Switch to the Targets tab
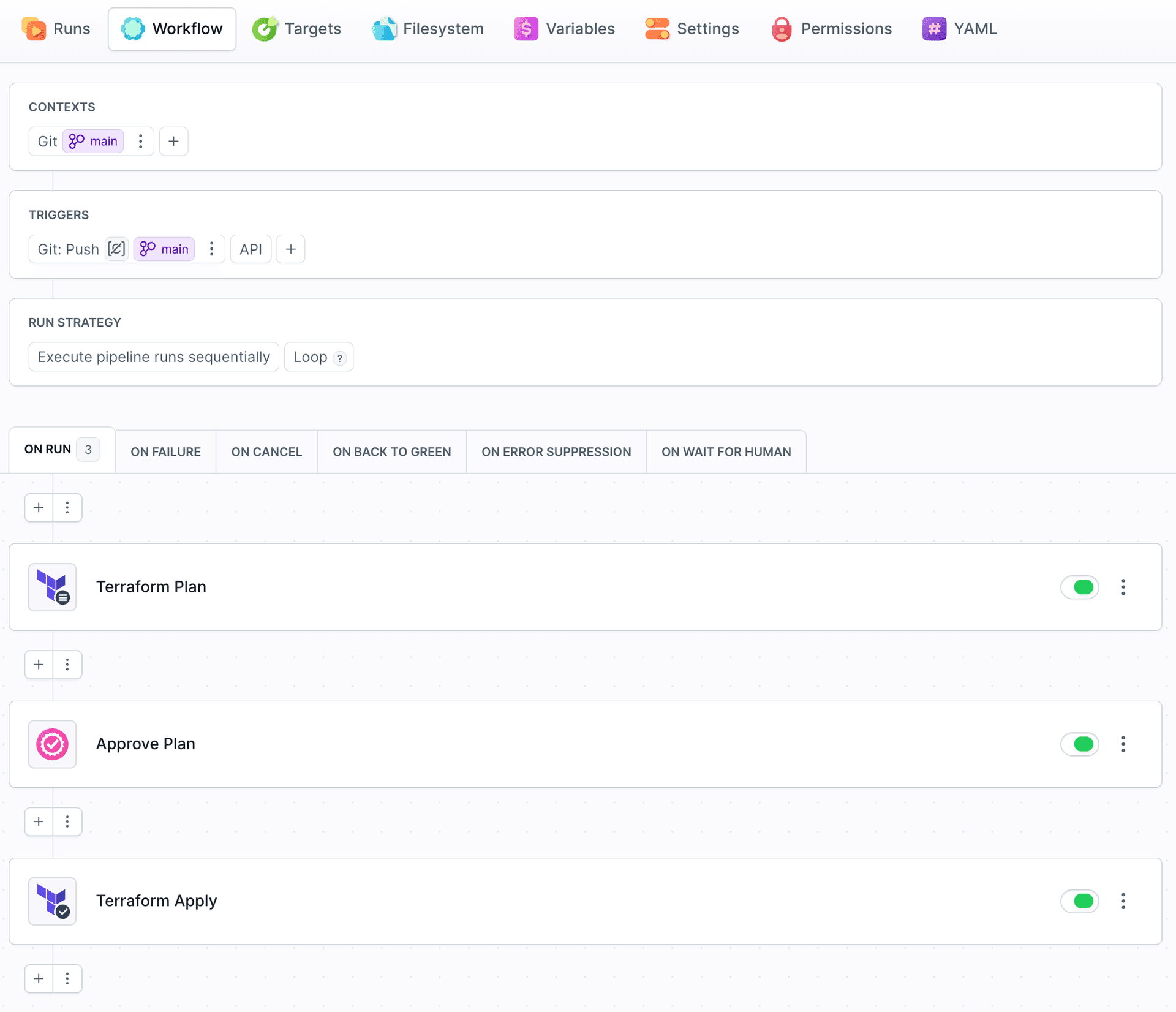The image size is (1176, 1012). point(297,29)
